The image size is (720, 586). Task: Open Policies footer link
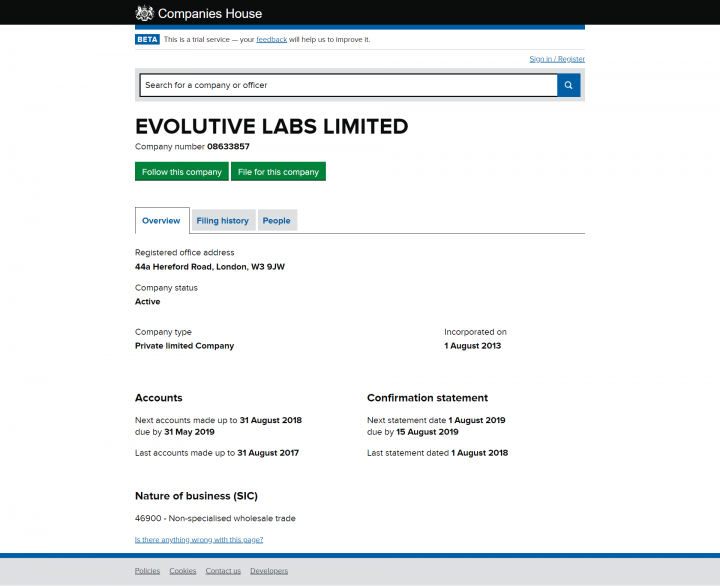click(x=147, y=571)
